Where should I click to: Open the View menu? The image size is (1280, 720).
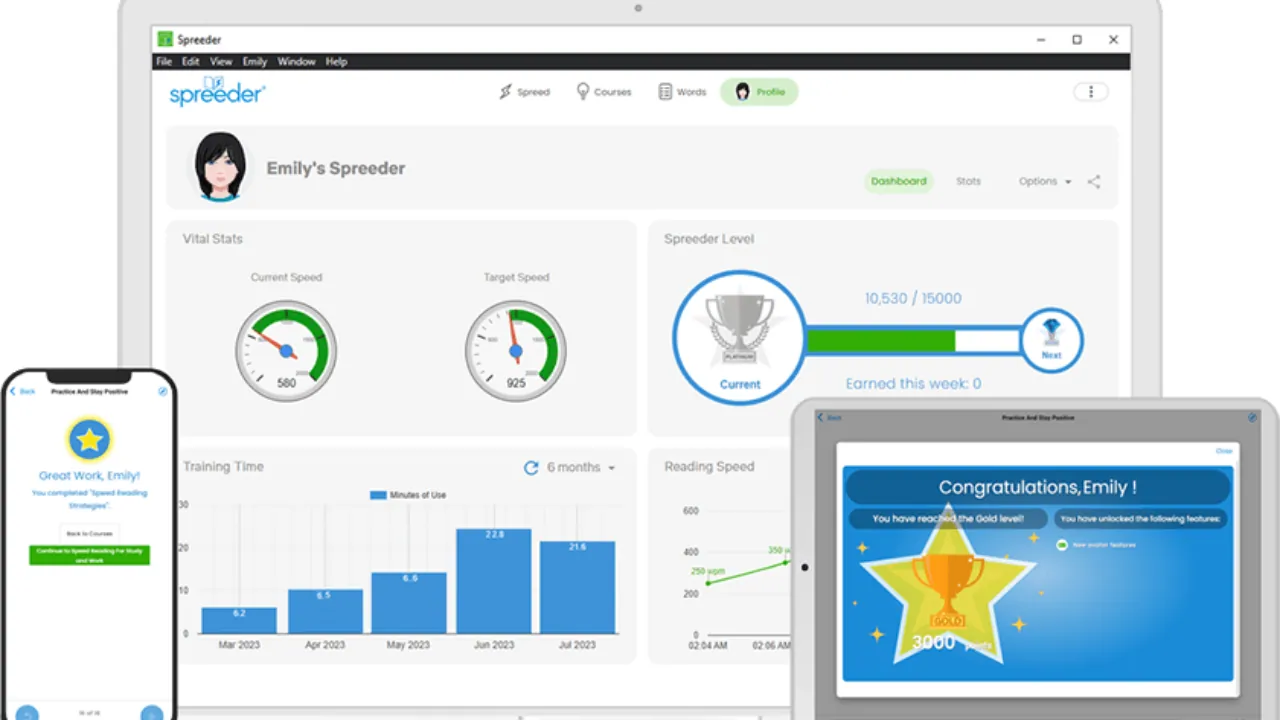point(221,61)
